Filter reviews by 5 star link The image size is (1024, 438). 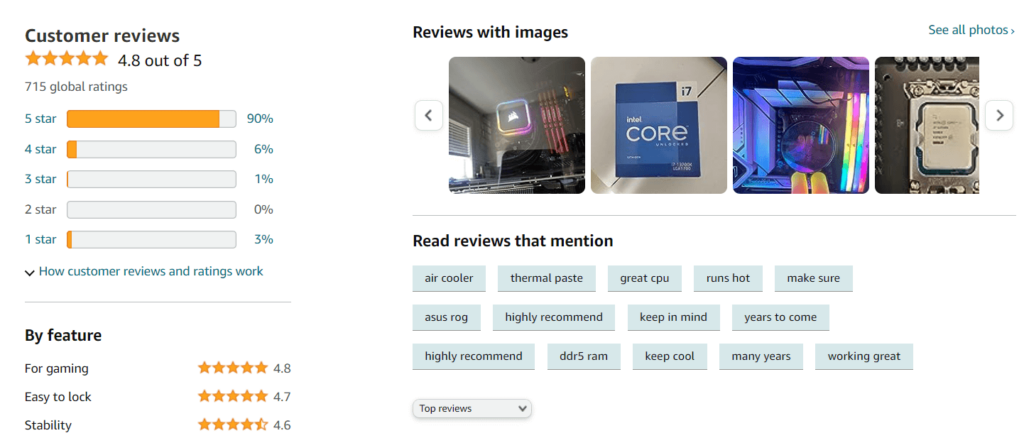pyautogui.click(x=40, y=119)
